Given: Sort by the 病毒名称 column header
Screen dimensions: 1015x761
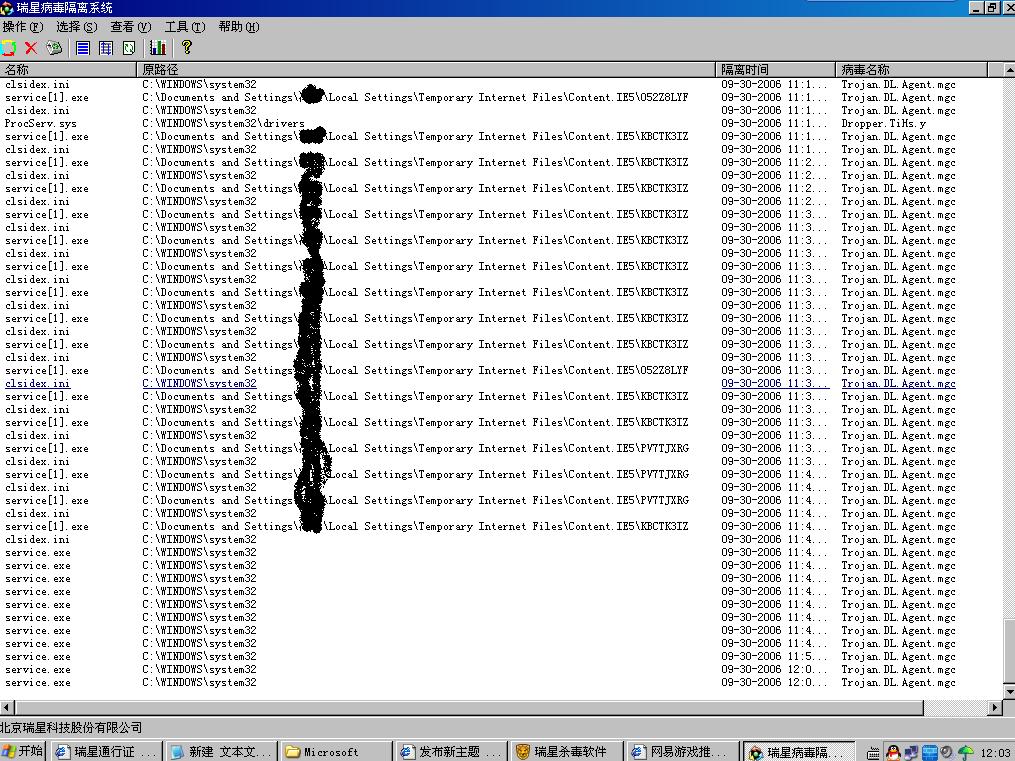Looking at the screenshot, I should 912,69.
